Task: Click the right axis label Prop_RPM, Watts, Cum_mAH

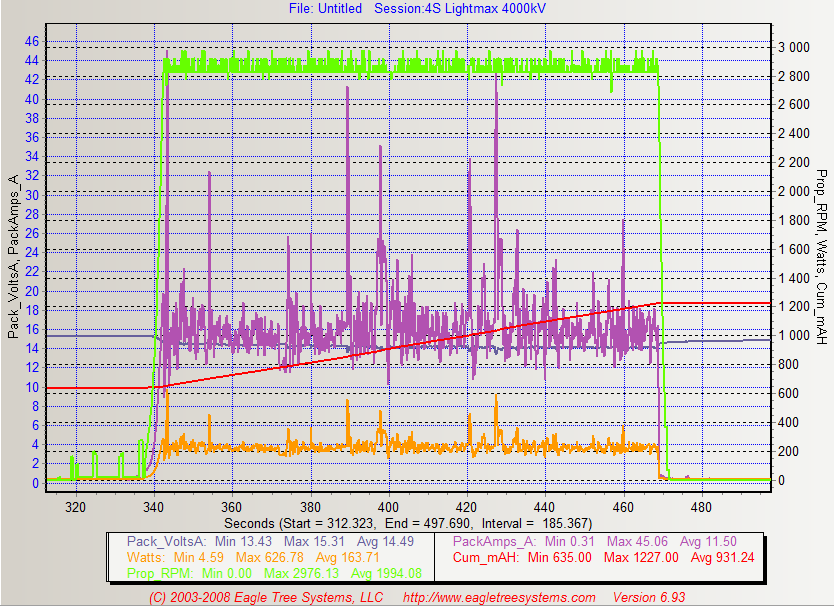Action: coord(821,255)
